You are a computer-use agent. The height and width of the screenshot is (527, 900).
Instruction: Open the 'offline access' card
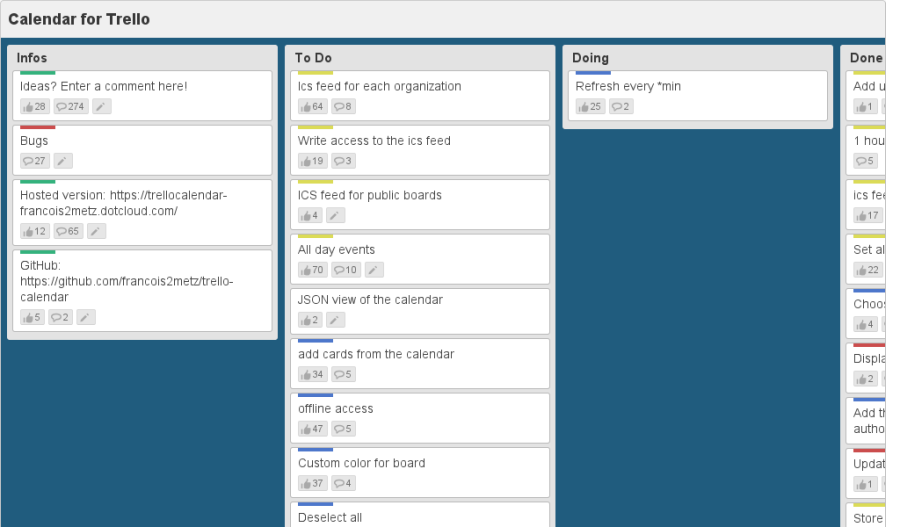pyautogui.click(x=420, y=418)
